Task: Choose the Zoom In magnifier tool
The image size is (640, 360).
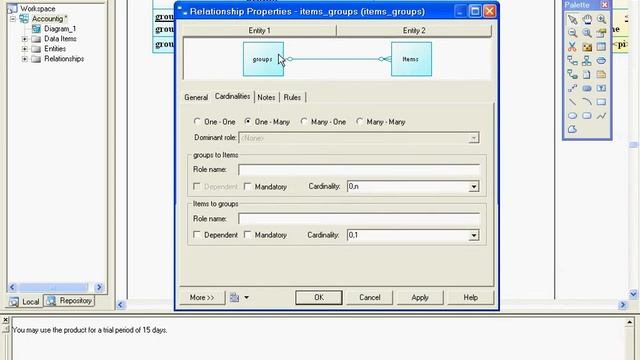Action: [601, 19]
